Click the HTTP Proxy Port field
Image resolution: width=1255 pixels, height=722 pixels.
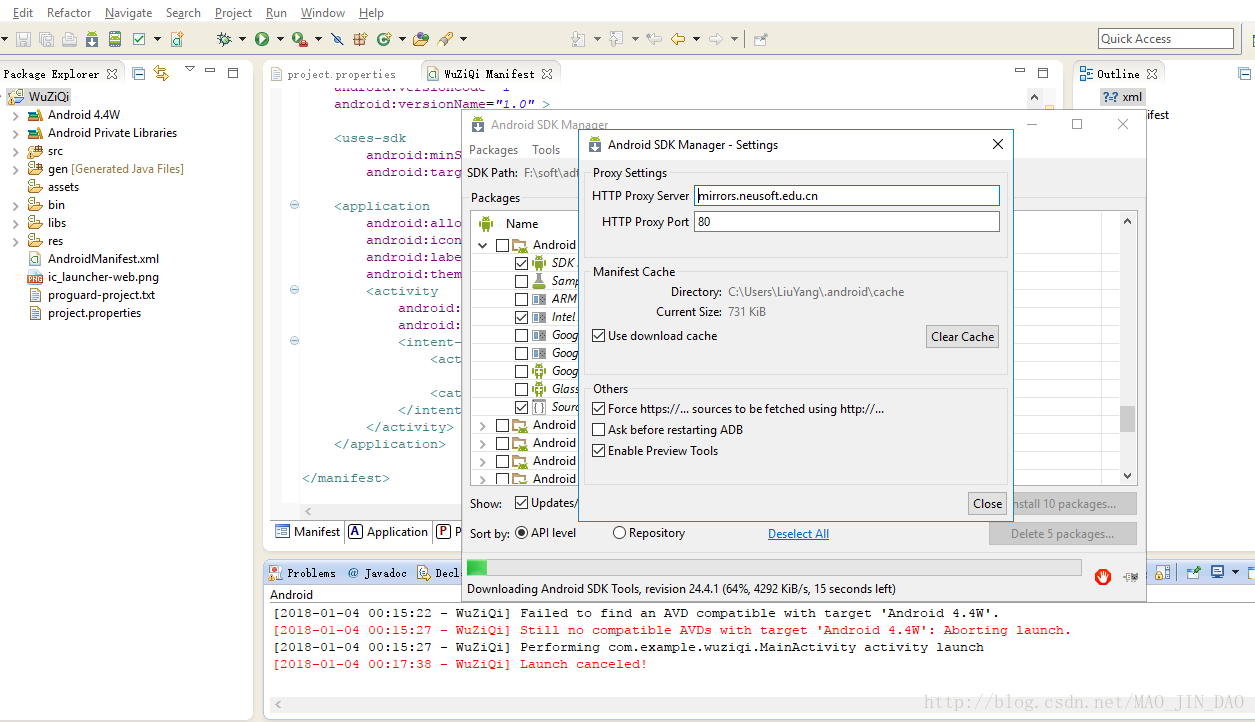[x=847, y=222]
